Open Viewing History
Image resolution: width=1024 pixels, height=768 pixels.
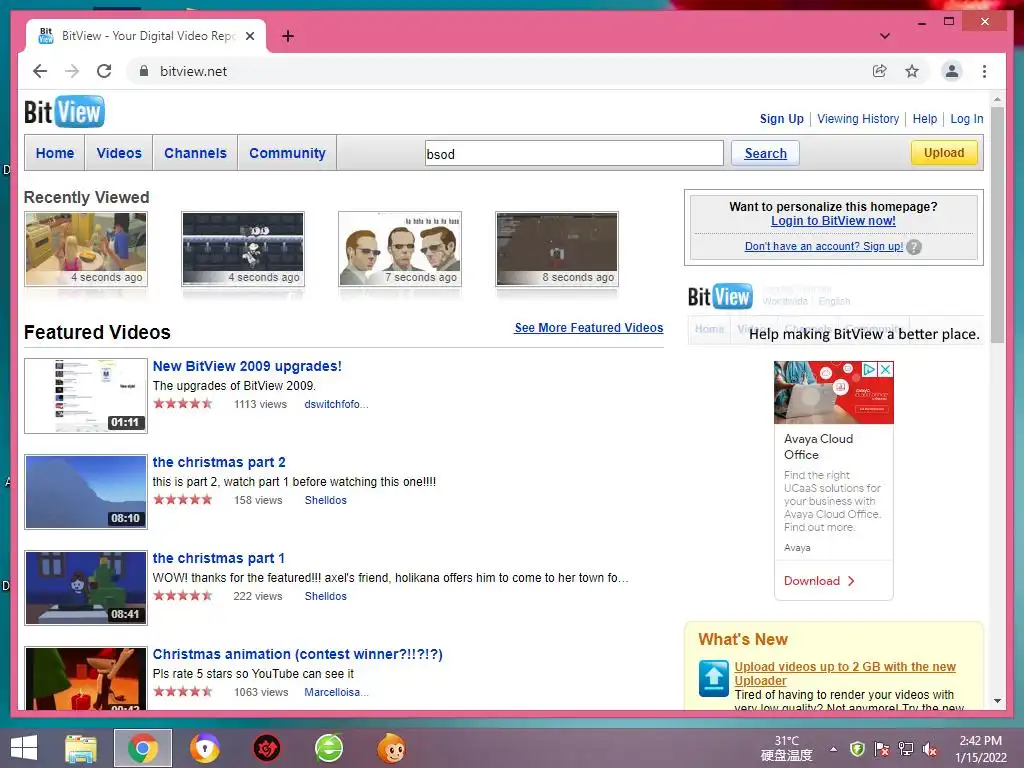pos(858,119)
